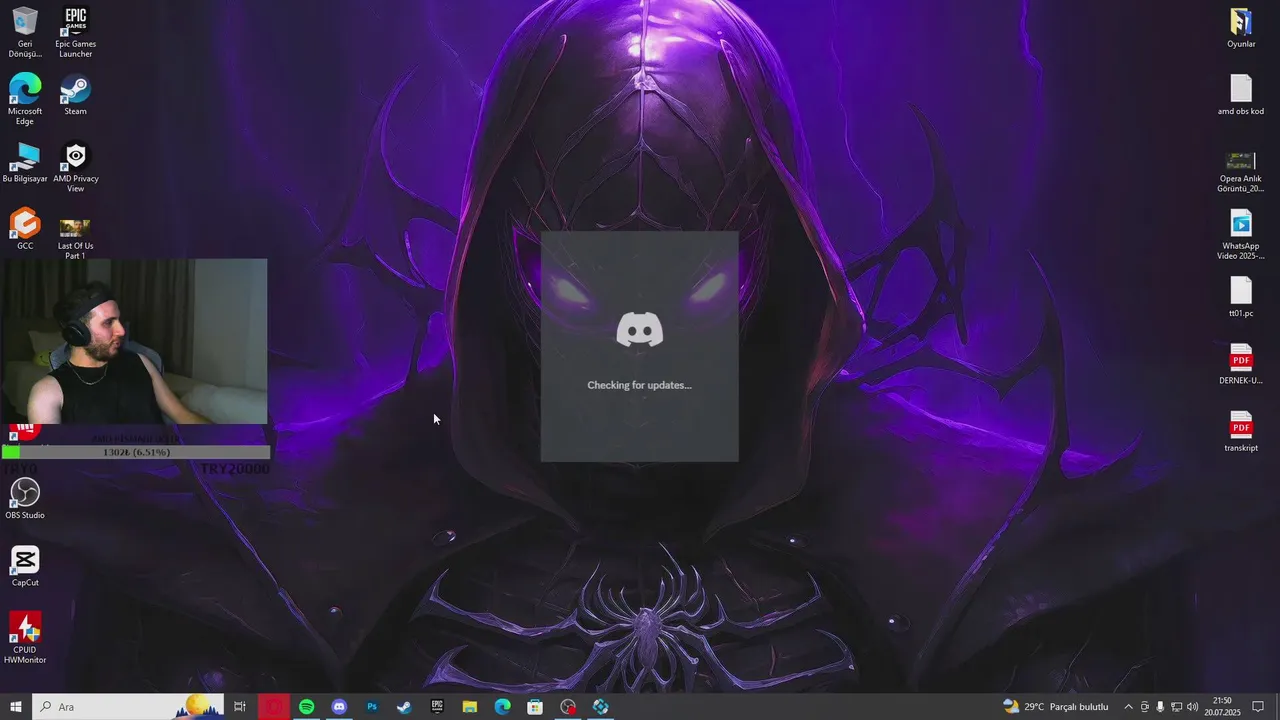Click the Discord logo in the updater
Screen dimensions: 1280x720
pos(640,329)
